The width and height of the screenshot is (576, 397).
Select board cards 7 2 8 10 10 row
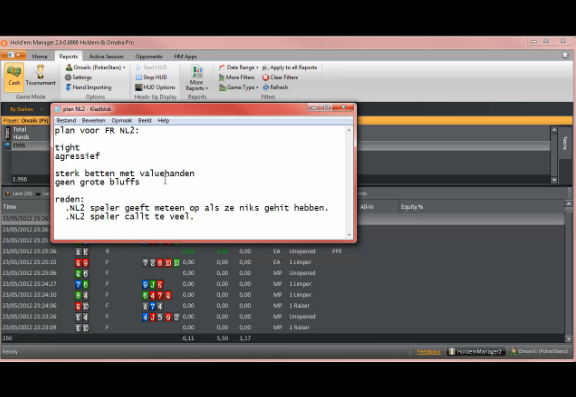point(161,263)
